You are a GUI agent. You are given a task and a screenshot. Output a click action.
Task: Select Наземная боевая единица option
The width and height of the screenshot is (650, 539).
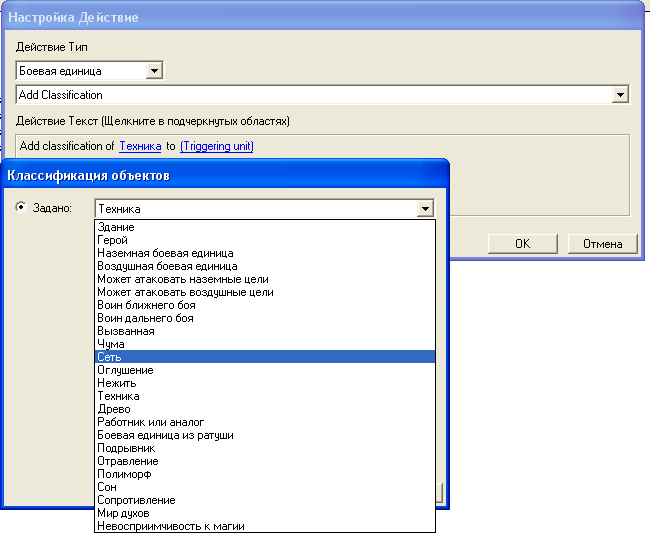point(265,253)
